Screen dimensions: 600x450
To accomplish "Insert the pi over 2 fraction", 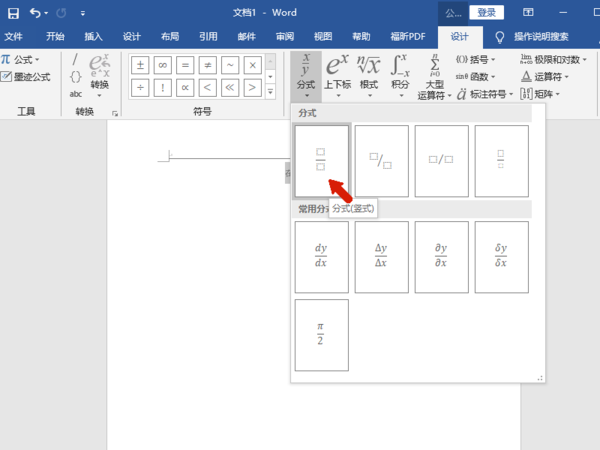I will pos(321,335).
